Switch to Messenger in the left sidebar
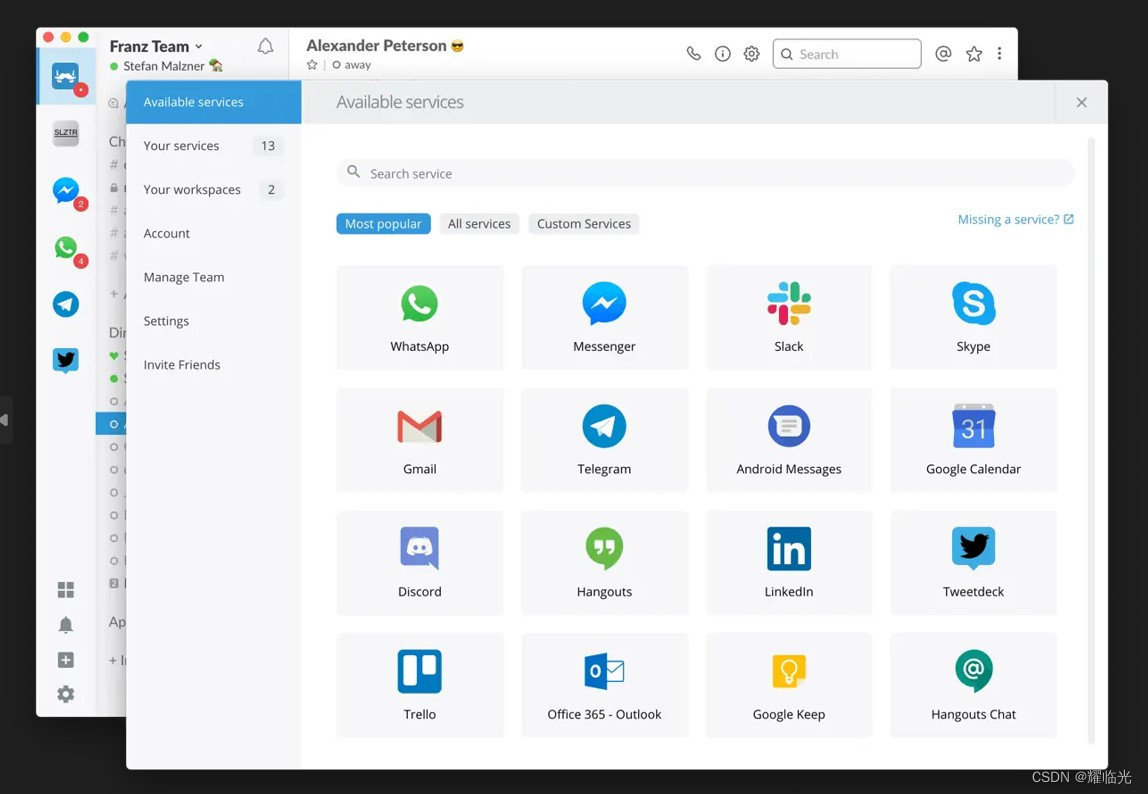 [66, 190]
